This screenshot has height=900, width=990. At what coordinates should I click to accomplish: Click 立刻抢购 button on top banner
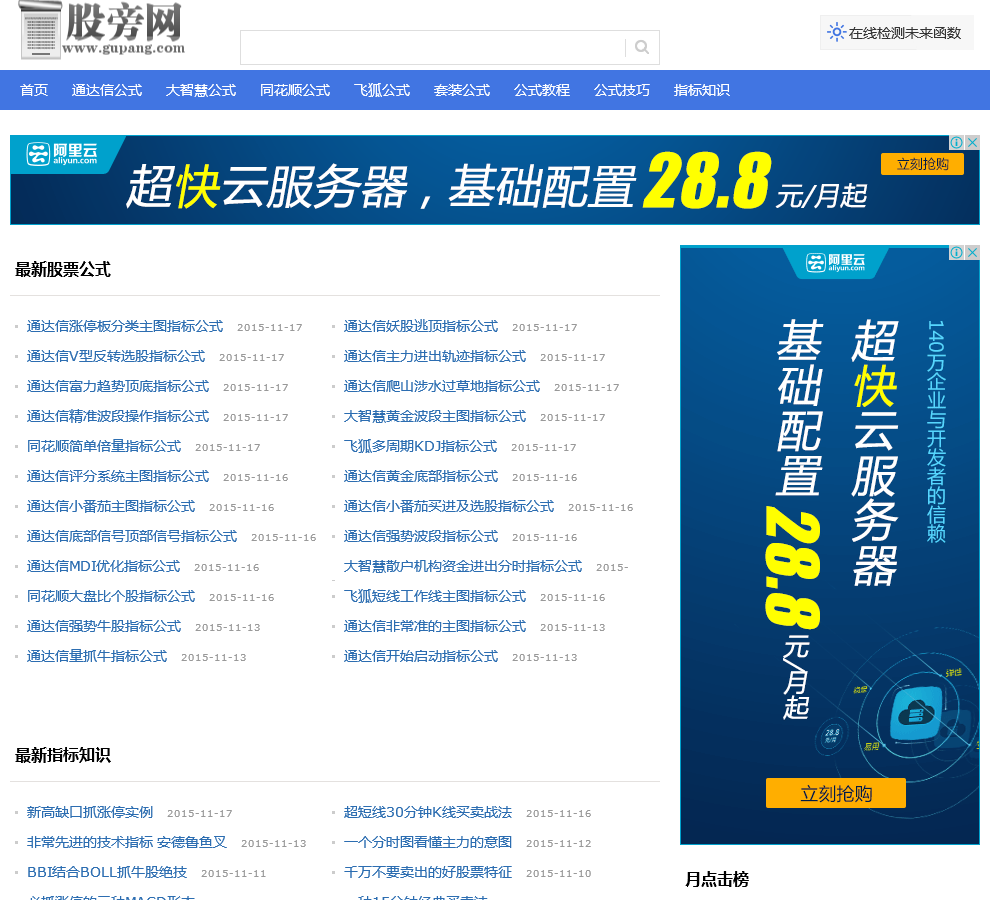click(x=922, y=164)
